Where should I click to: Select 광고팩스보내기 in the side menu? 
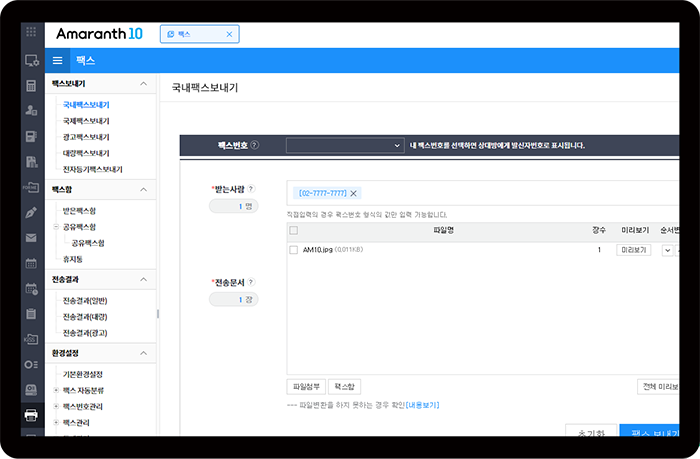(x=86, y=137)
